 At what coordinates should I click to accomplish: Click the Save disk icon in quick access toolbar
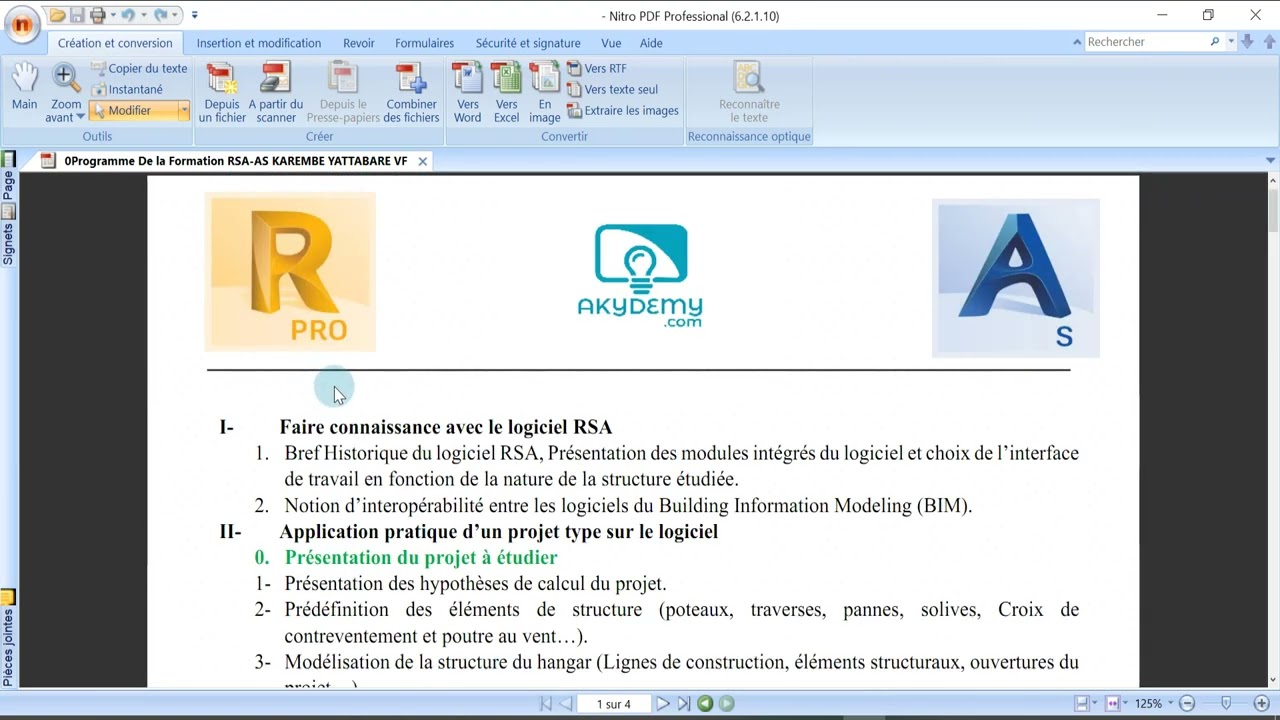click(77, 15)
